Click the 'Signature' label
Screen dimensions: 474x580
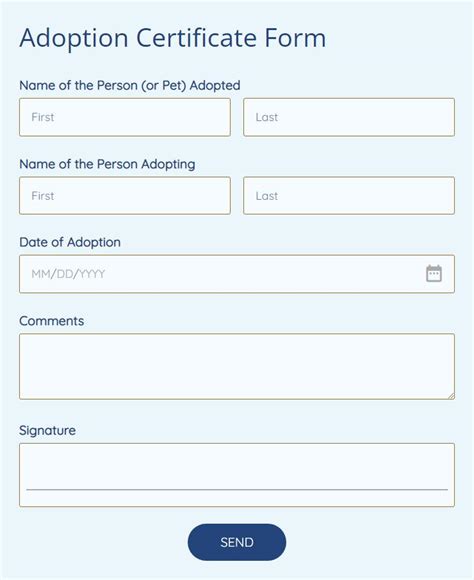tap(47, 431)
